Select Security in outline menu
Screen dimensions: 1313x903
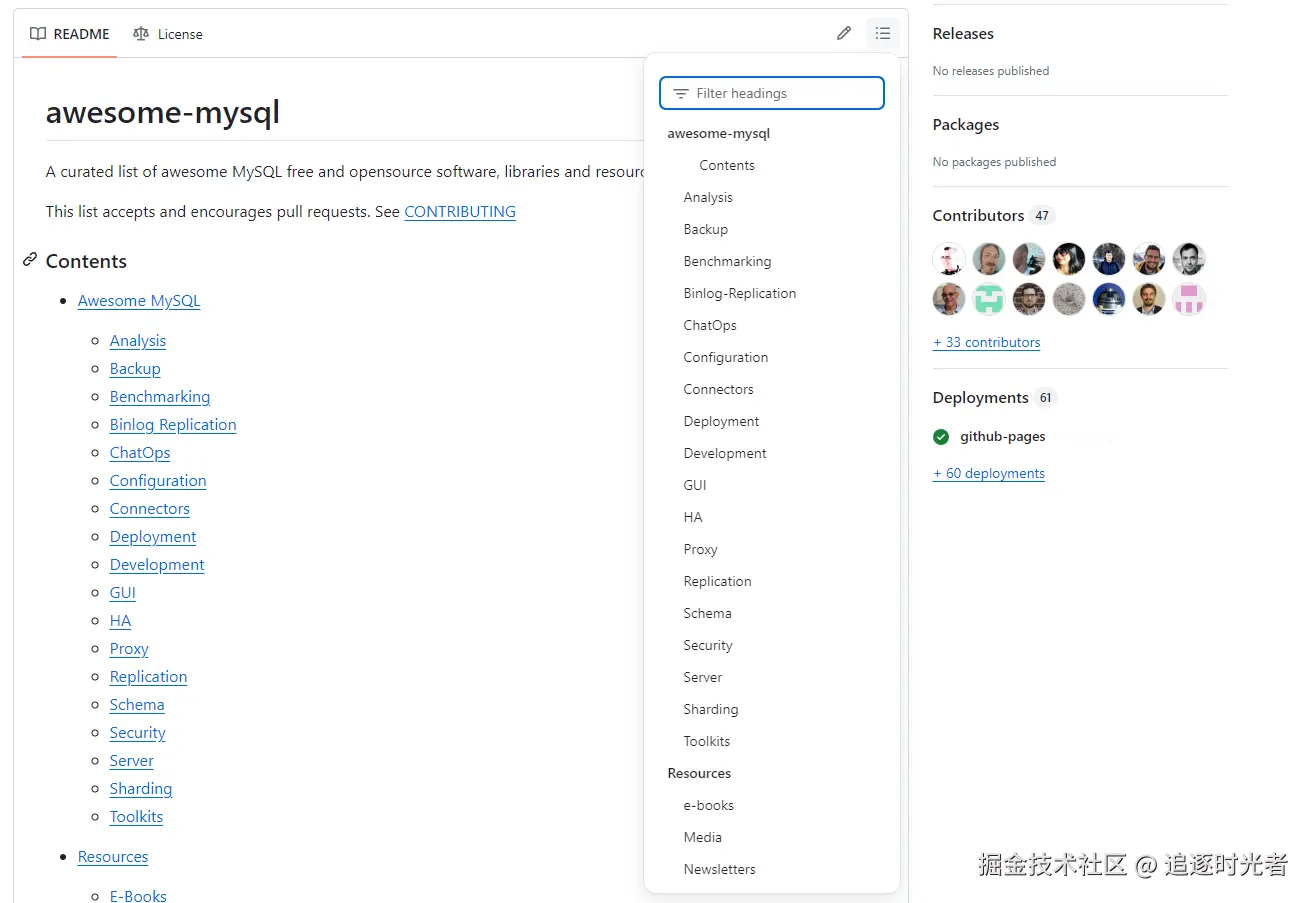[x=708, y=645]
